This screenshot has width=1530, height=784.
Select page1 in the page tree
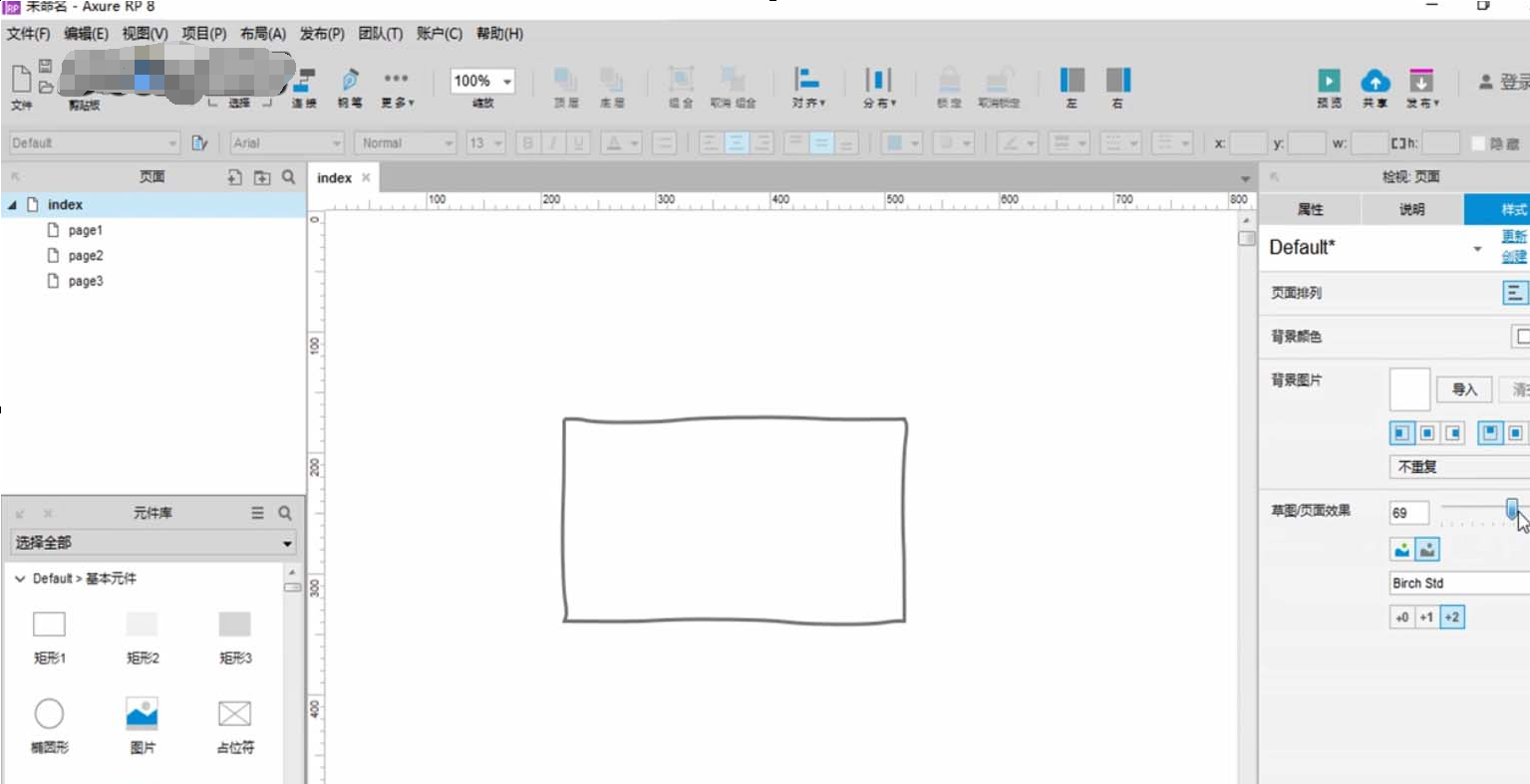pos(86,230)
